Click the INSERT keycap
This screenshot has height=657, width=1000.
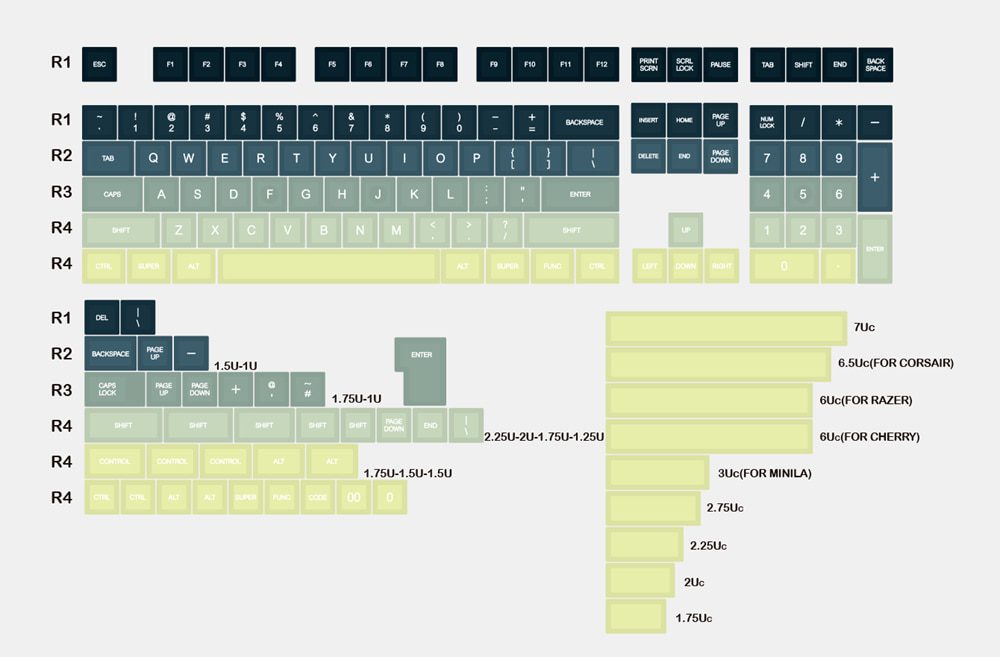[x=649, y=121]
